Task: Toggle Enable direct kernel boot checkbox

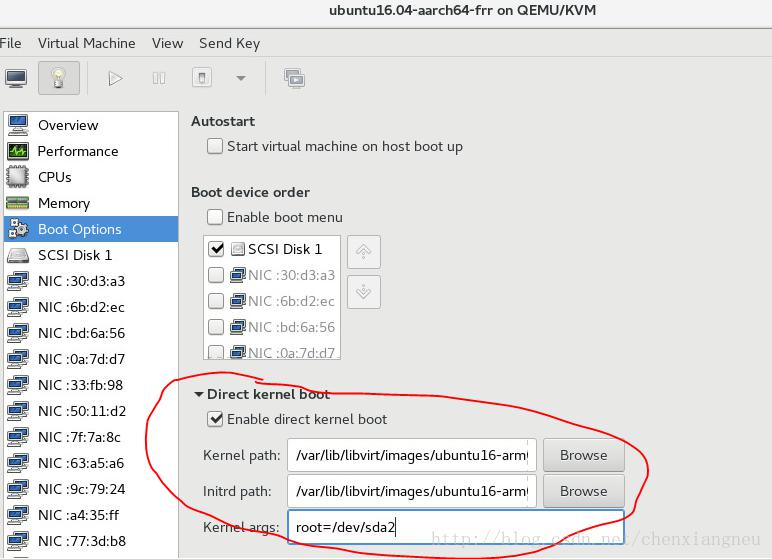Action: (x=215, y=419)
